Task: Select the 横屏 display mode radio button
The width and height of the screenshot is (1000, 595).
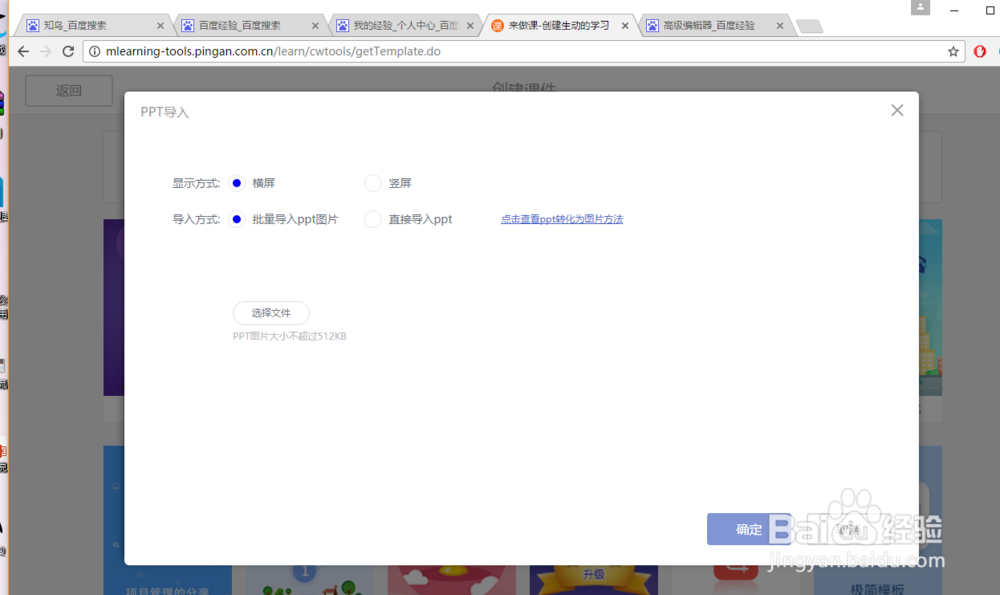Action: pos(237,183)
